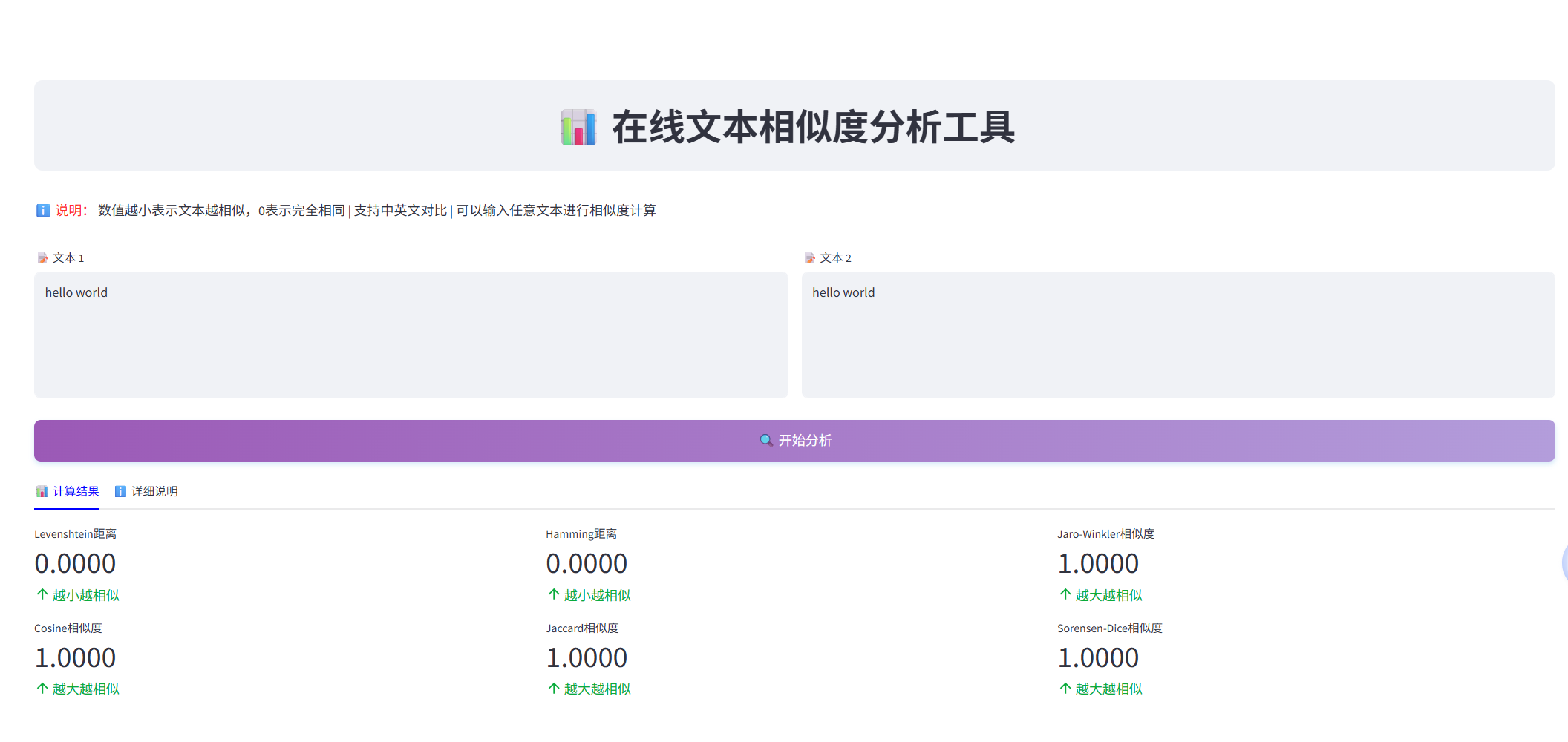This screenshot has height=742, width=1568.
Task: Click the memo icon next to 文本 1
Action: [x=42, y=257]
